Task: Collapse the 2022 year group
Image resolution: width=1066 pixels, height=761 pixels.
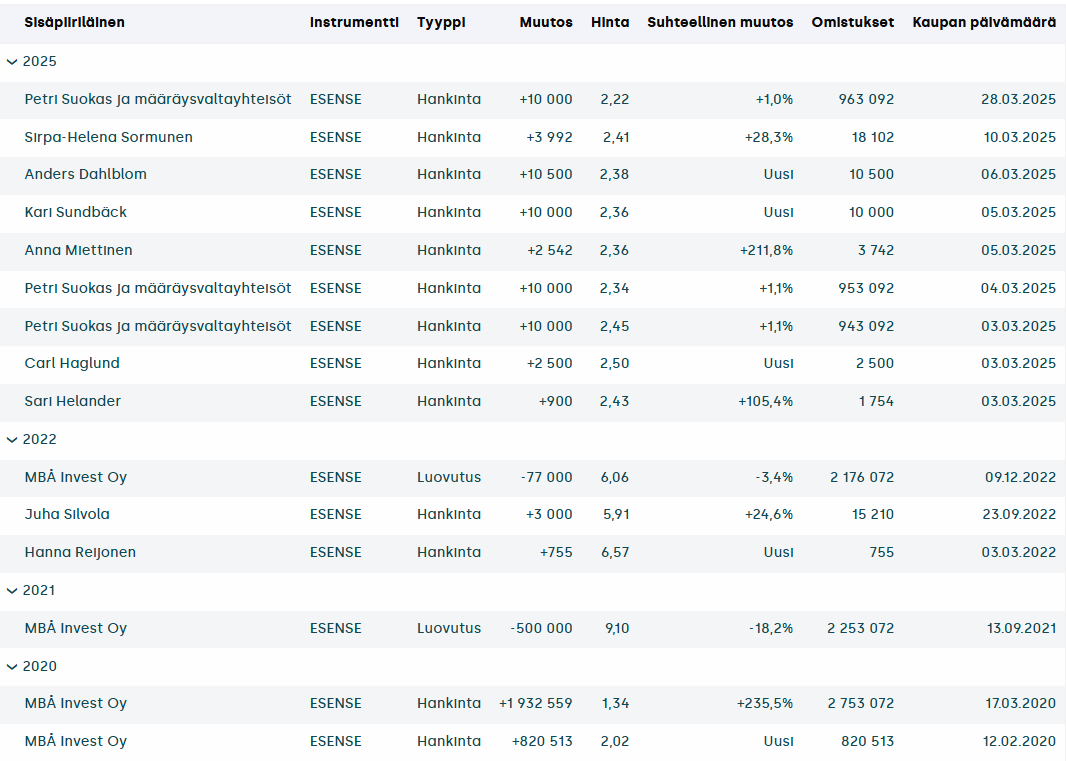Action: [x=12, y=440]
